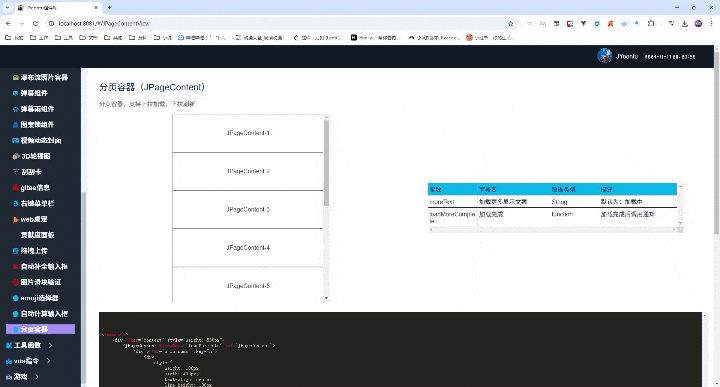
Task: Click inside the dark code block
Action: pyautogui.click(x=400, y=349)
